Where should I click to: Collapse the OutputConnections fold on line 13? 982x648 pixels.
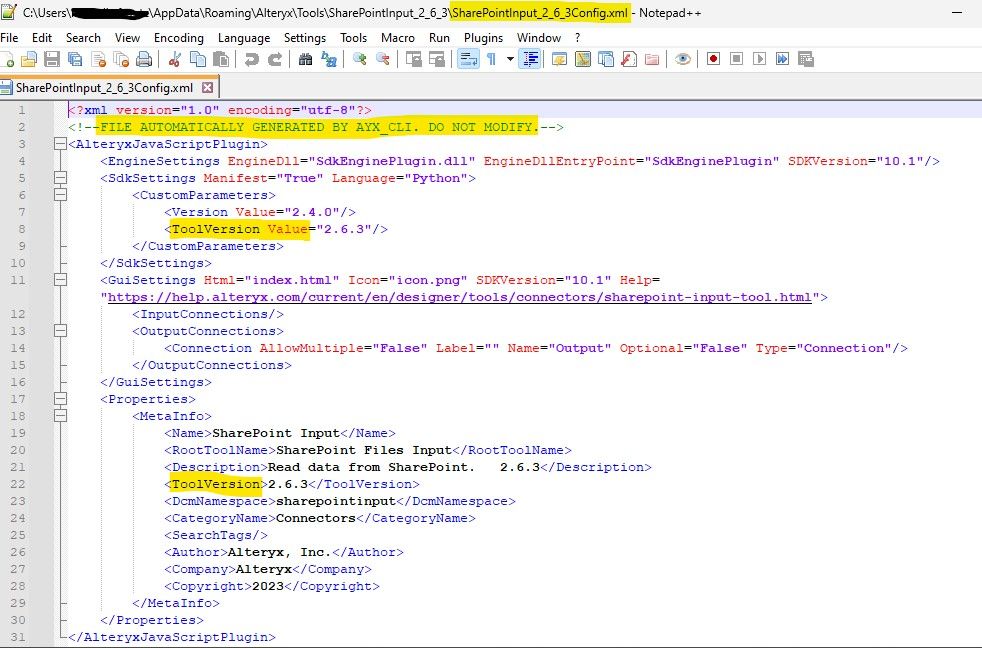60,331
